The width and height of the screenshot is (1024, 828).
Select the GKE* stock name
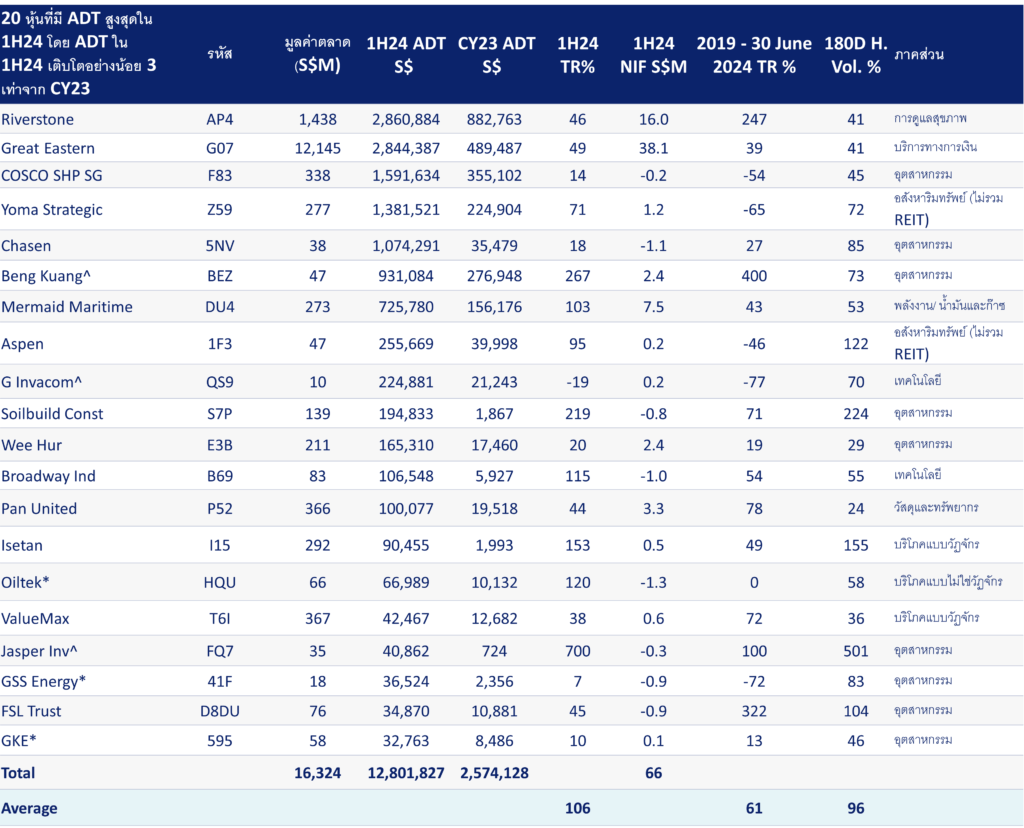[x=19, y=740]
